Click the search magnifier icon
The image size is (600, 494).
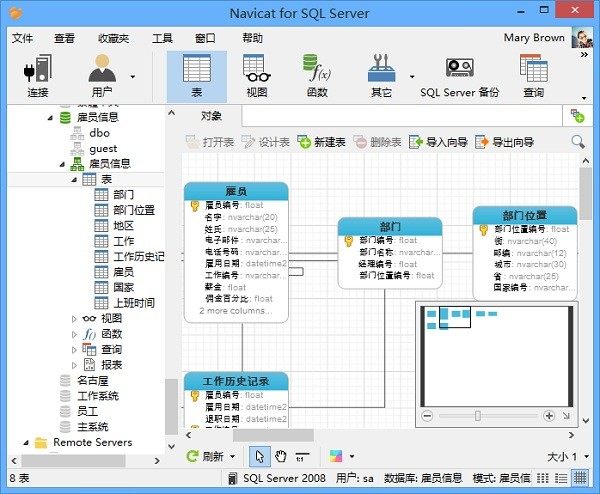coord(578,142)
